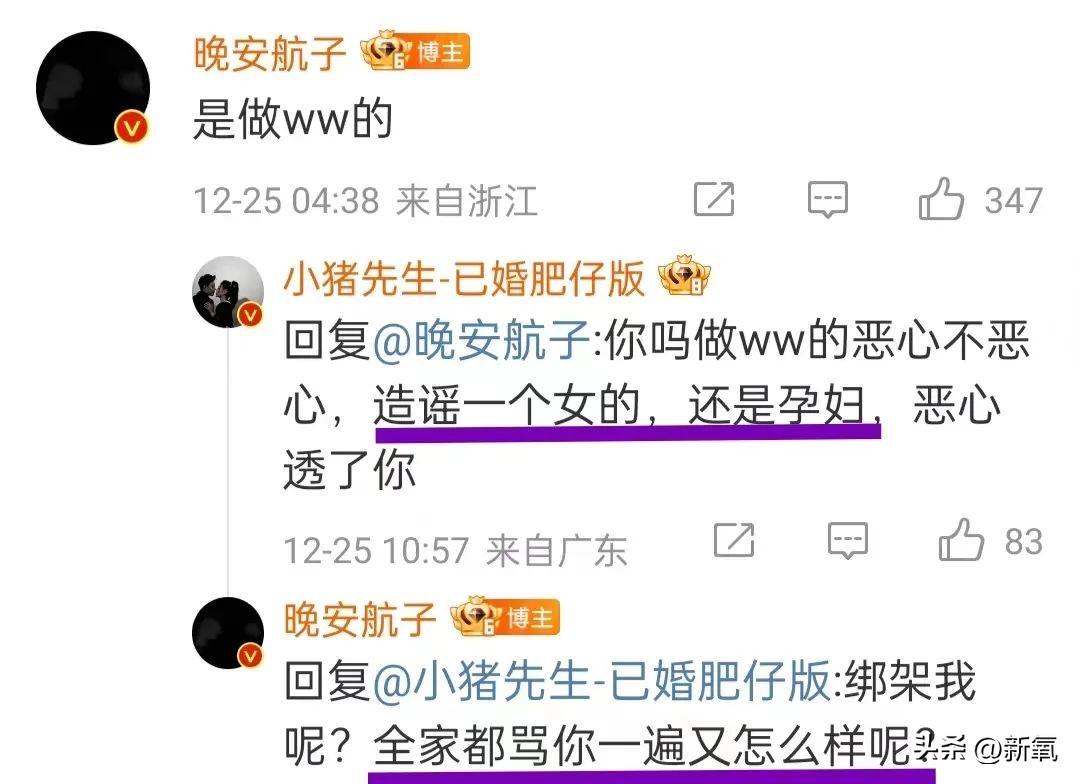Repost the 10:57 reply comment
This screenshot has width=1080, height=784.
coord(734,540)
